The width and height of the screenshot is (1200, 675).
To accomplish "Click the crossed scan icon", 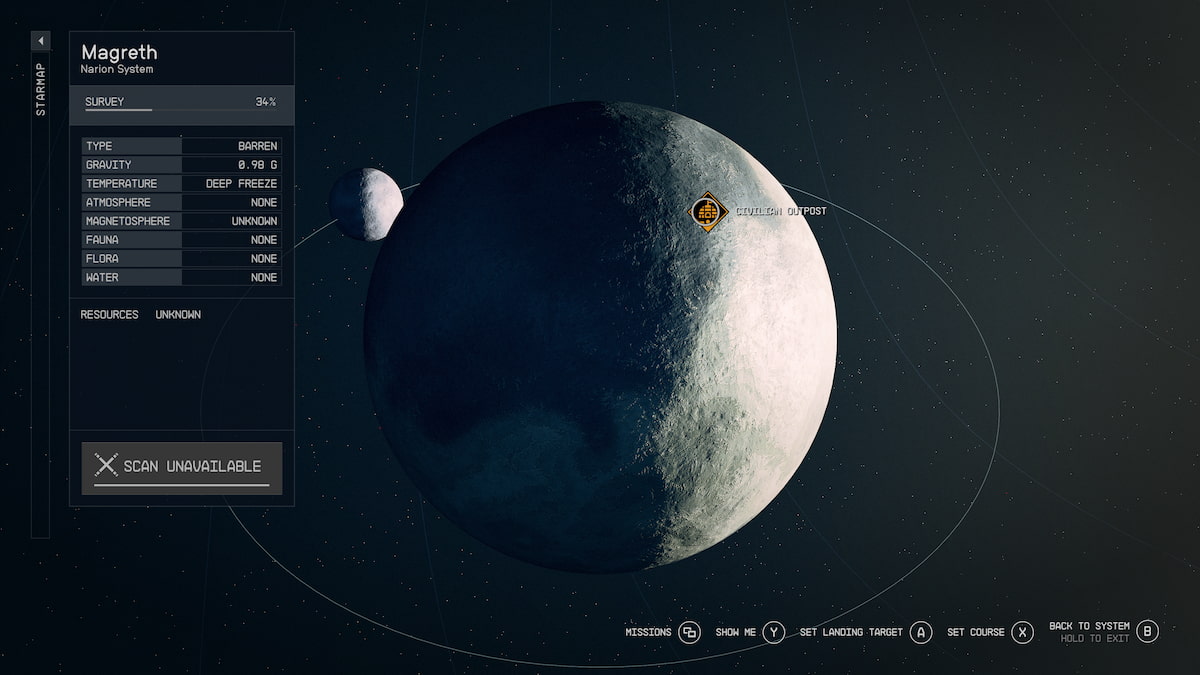I will pos(106,465).
